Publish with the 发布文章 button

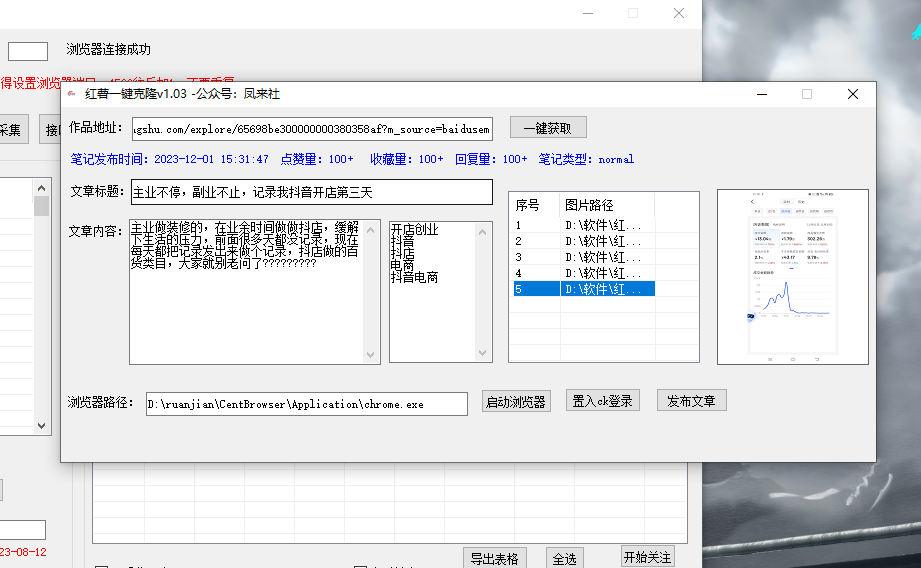[692, 401]
